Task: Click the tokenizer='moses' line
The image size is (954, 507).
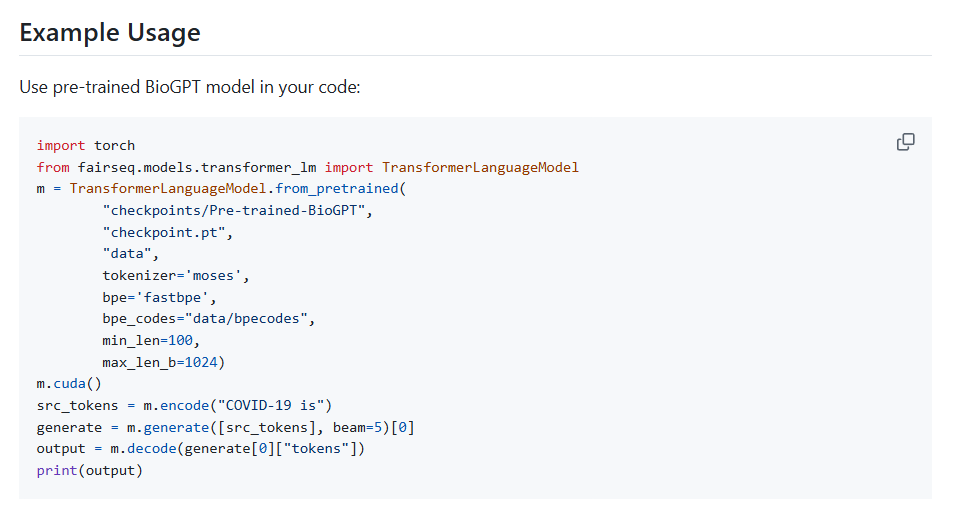Action: pyautogui.click(x=176, y=275)
